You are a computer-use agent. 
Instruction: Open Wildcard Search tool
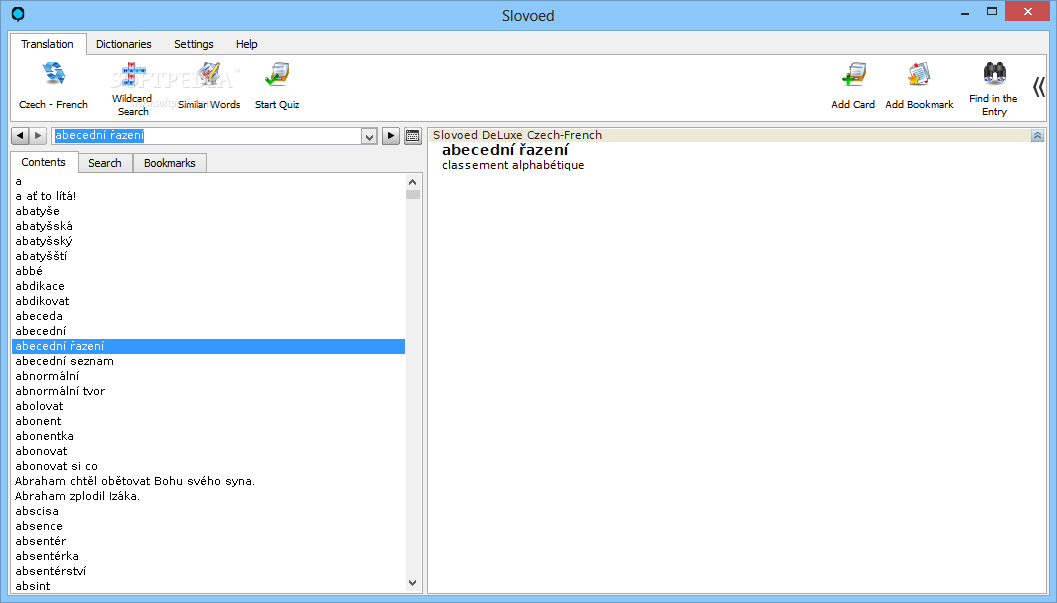[x=132, y=88]
